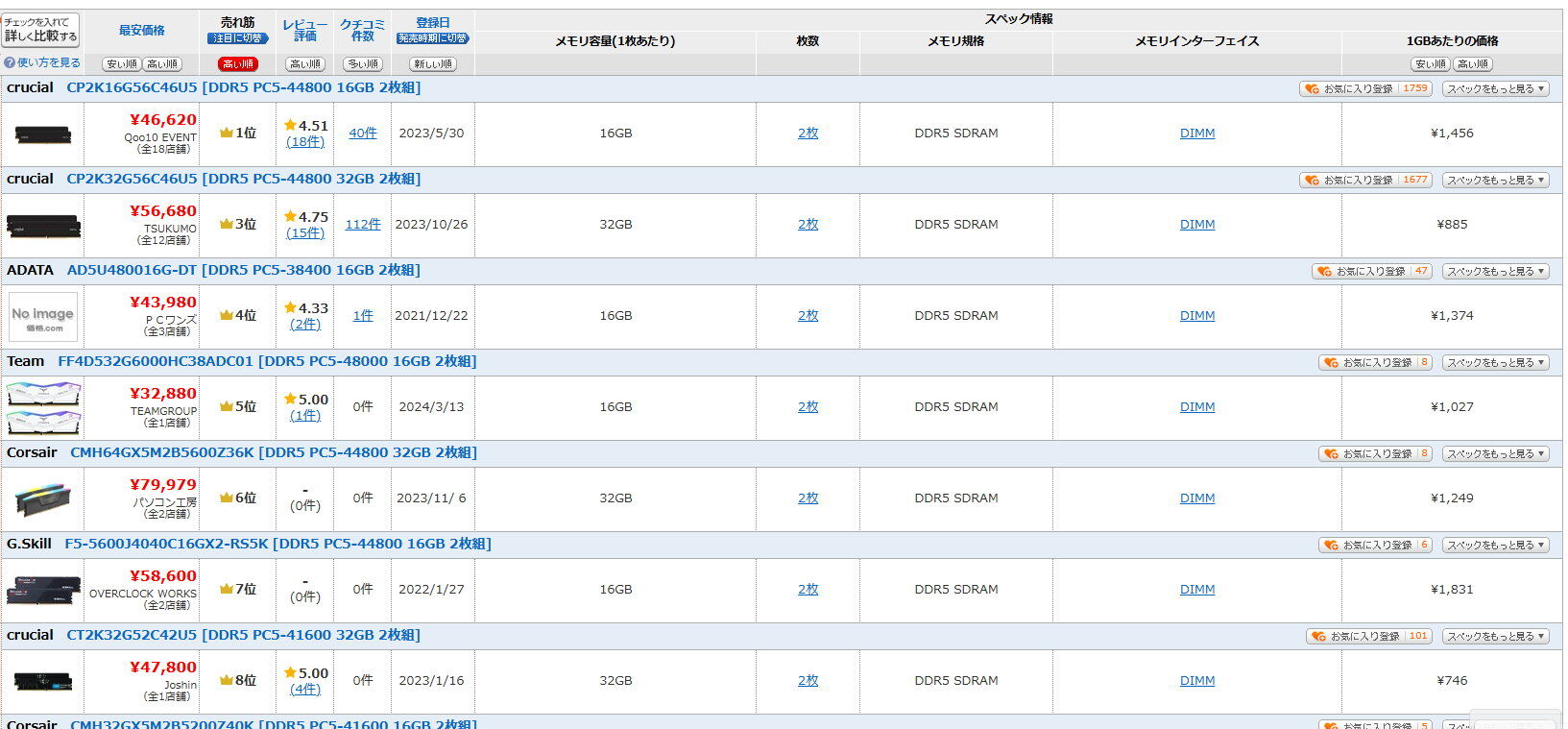Click the 登録日 column header

point(433,22)
